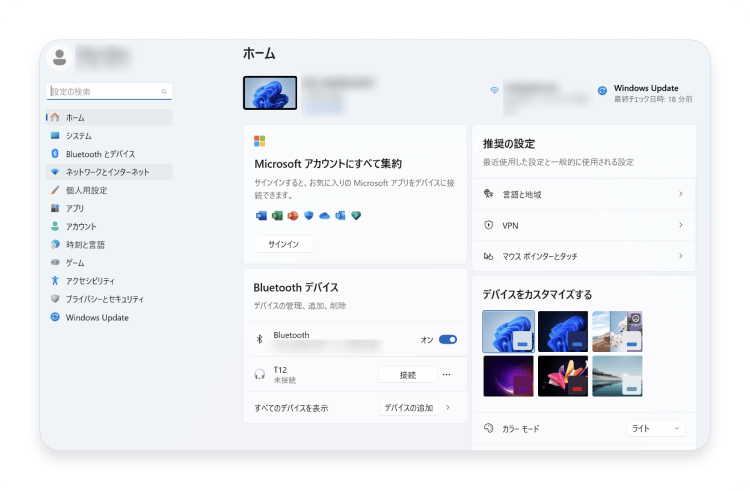Viewport: 750px width, 491px height.
Task: Select アプリ in the sidebar
Action: [109, 208]
